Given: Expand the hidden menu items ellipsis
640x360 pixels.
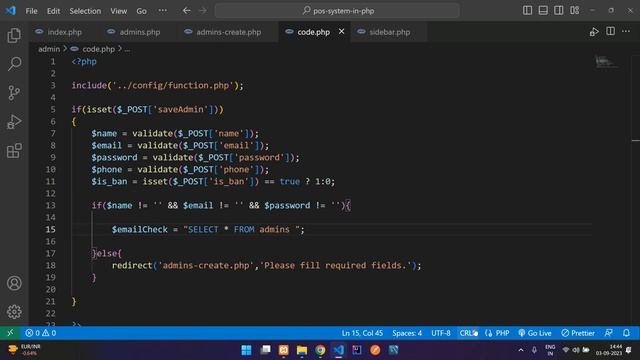Looking at the screenshot, I should pyautogui.click(x=162, y=11).
